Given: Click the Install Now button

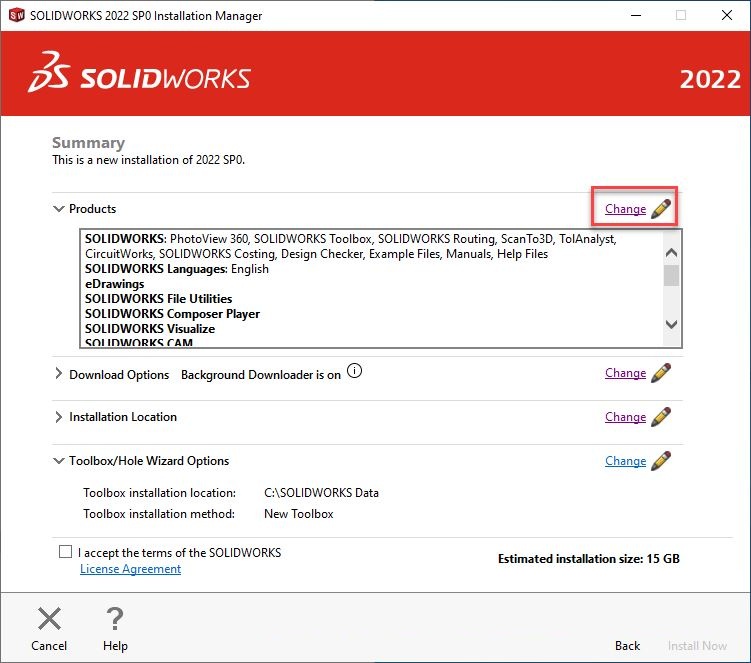Looking at the screenshot, I should (x=697, y=646).
